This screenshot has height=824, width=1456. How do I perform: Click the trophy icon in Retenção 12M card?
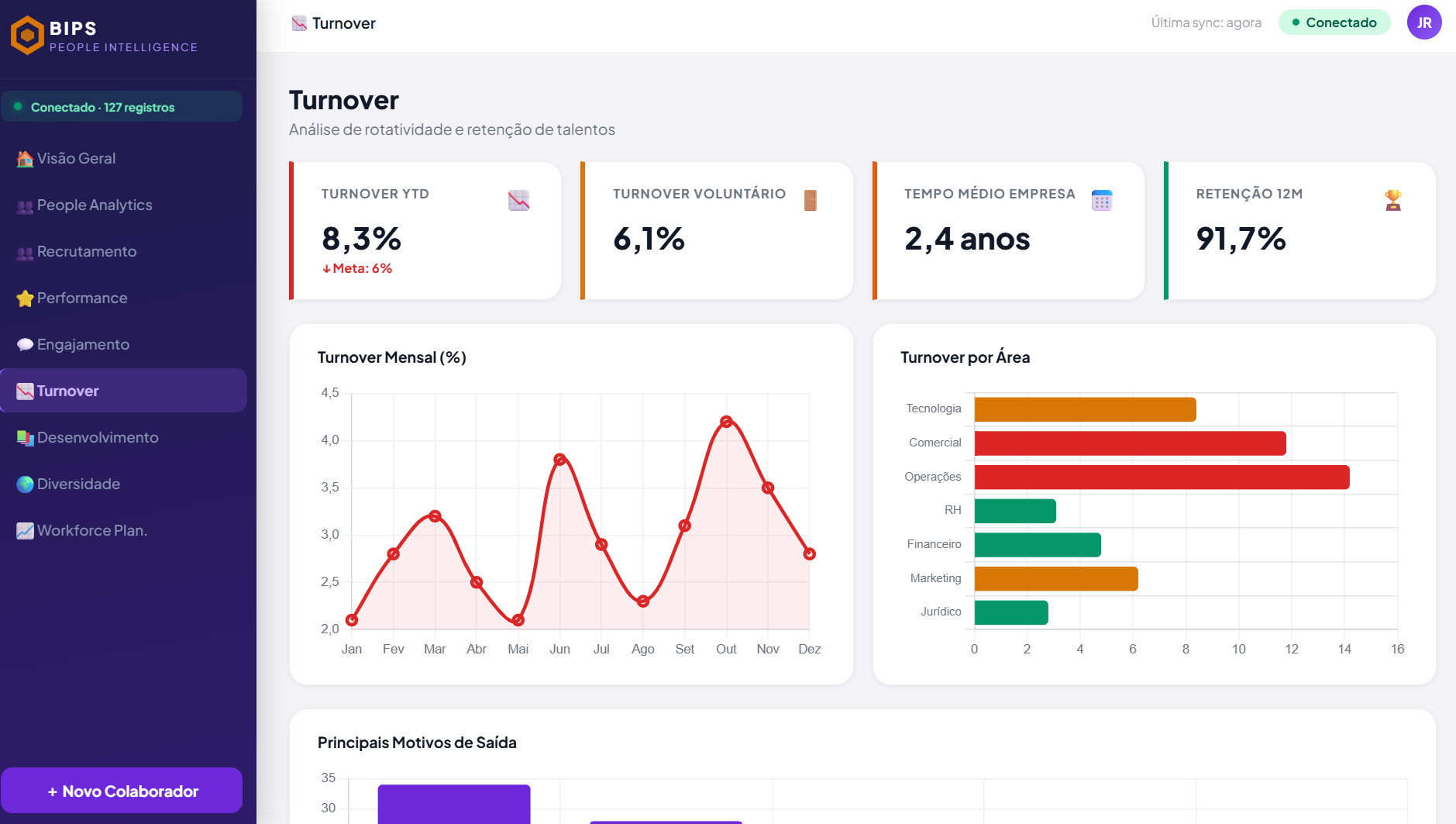pyautogui.click(x=1393, y=200)
